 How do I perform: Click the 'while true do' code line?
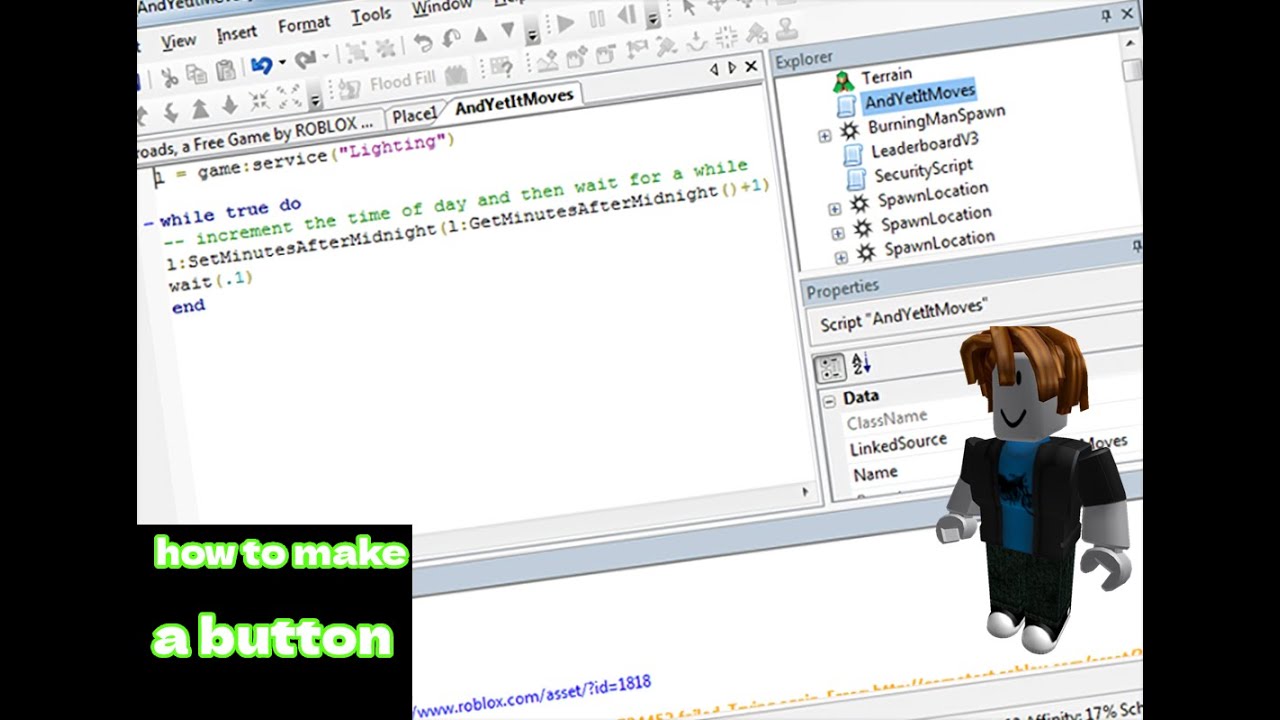coord(230,212)
